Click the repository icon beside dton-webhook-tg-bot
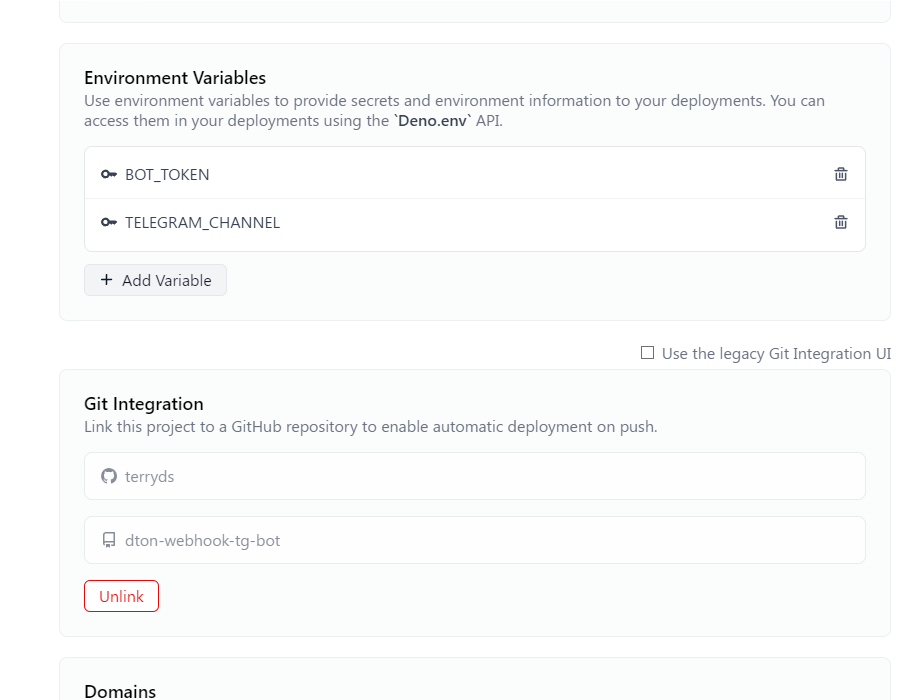 click(x=109, y=540)
